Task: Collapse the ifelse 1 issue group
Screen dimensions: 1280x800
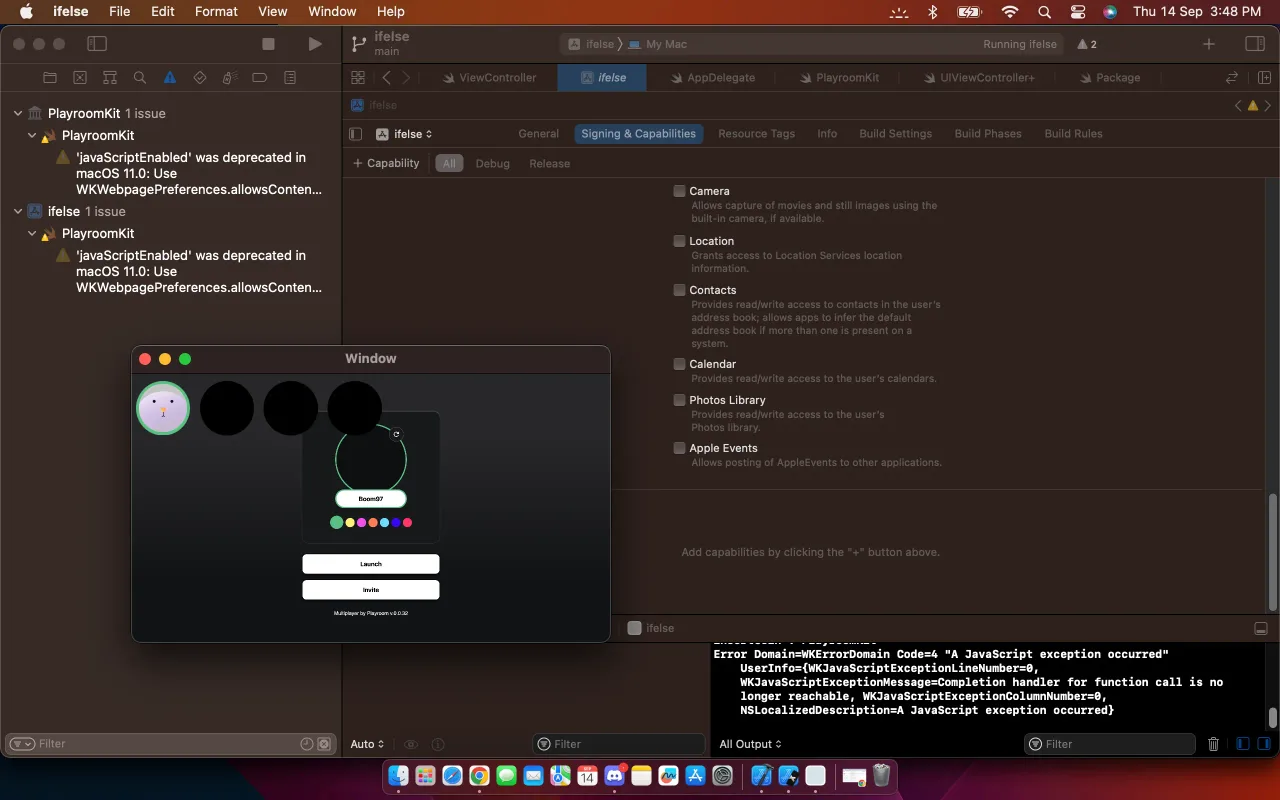Action: pos(18,211)
